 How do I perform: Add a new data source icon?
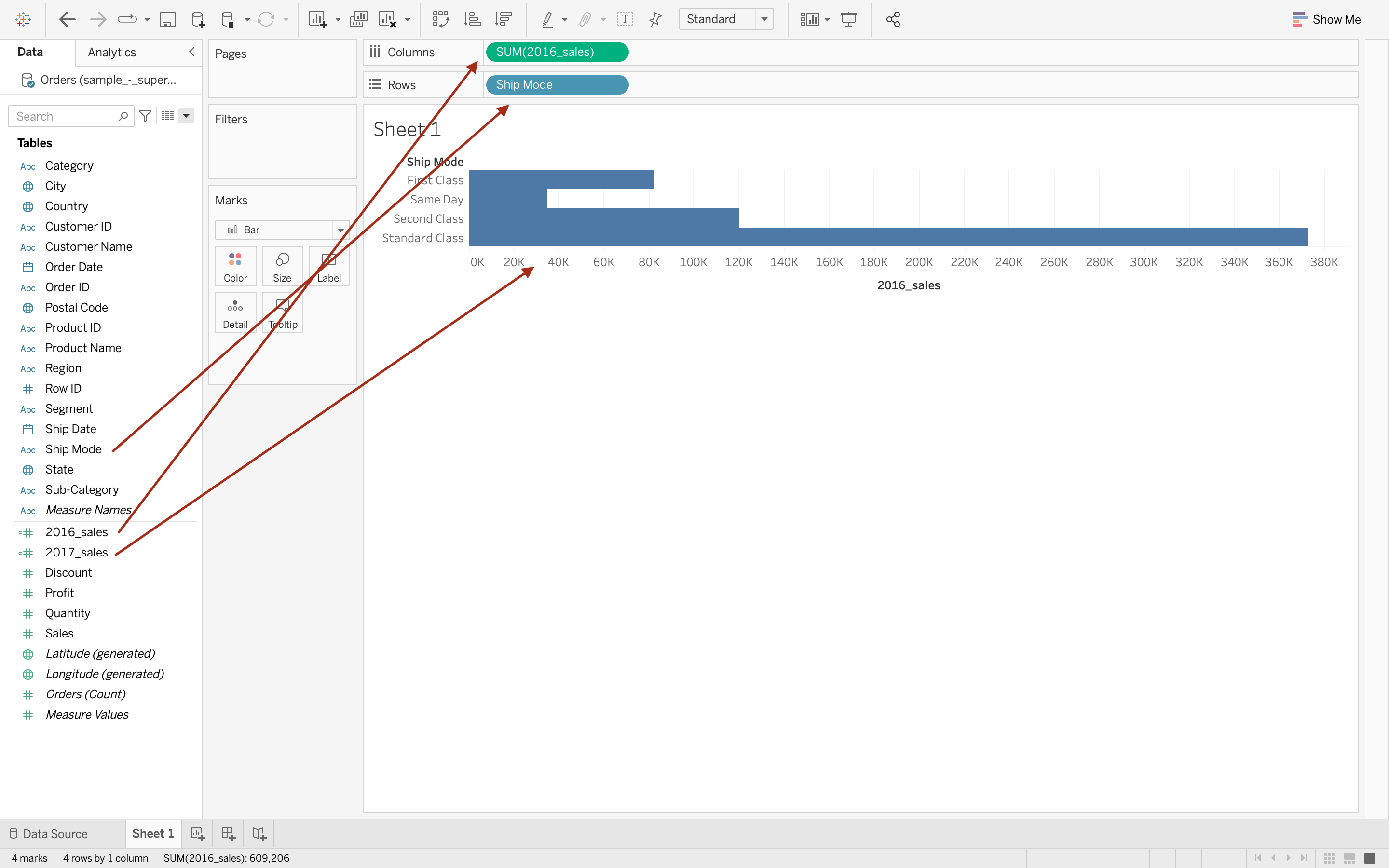pos(198,19)
